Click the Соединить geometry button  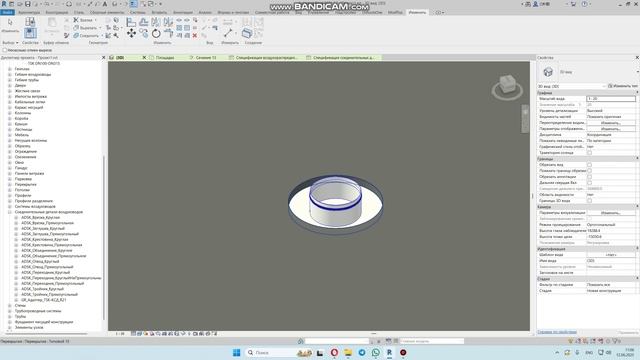pyautogui.click(x=87, y=36)
